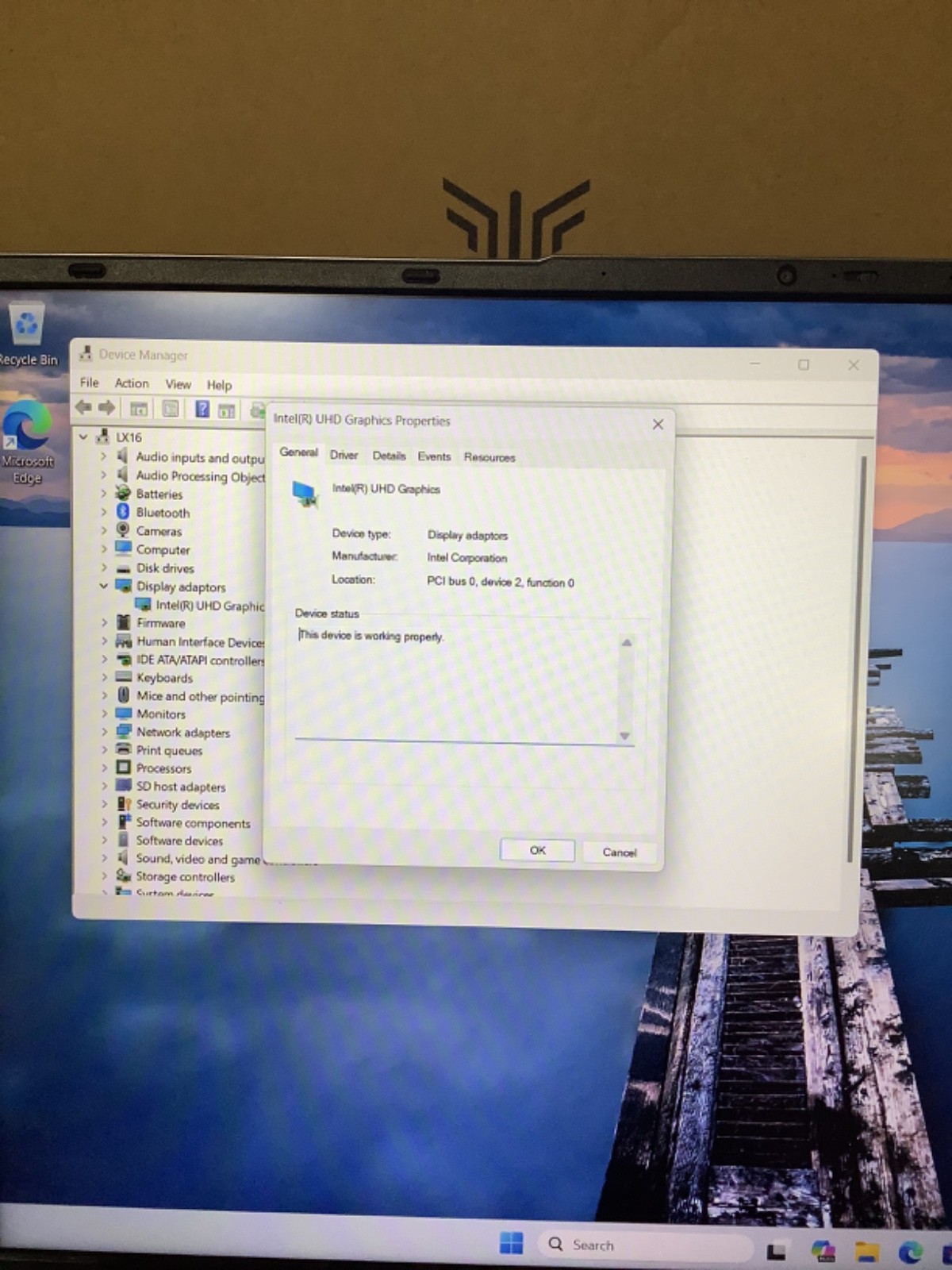Switch to the Details tab
This screenshot has width=952, height=1270.
389,456
